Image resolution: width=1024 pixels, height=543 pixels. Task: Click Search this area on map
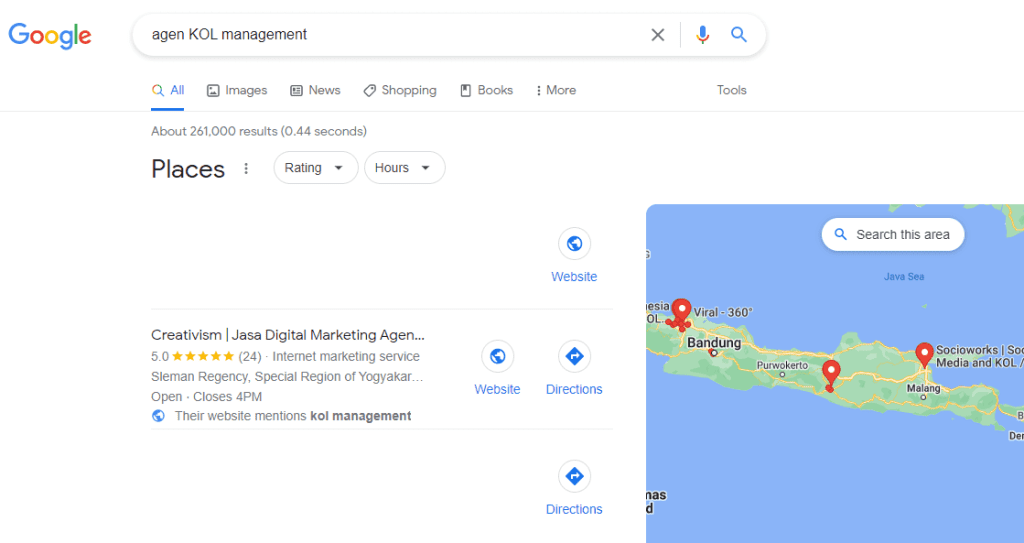pos(893,235)
